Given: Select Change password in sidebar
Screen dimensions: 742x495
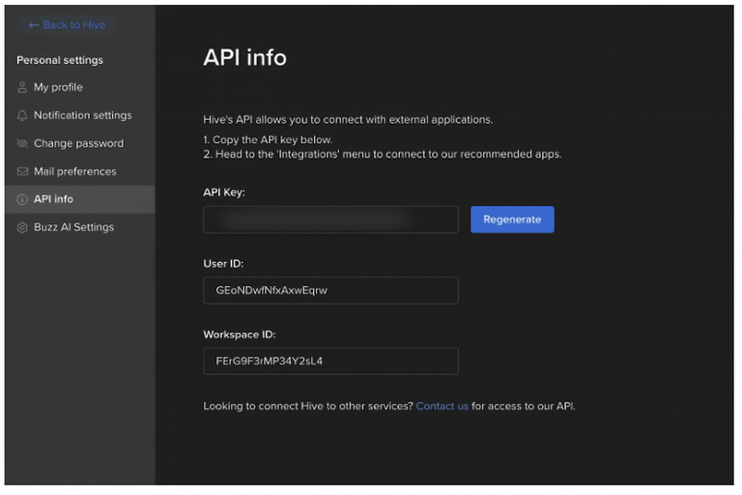Looking at the screenshot, I should [x=80, y=143].
